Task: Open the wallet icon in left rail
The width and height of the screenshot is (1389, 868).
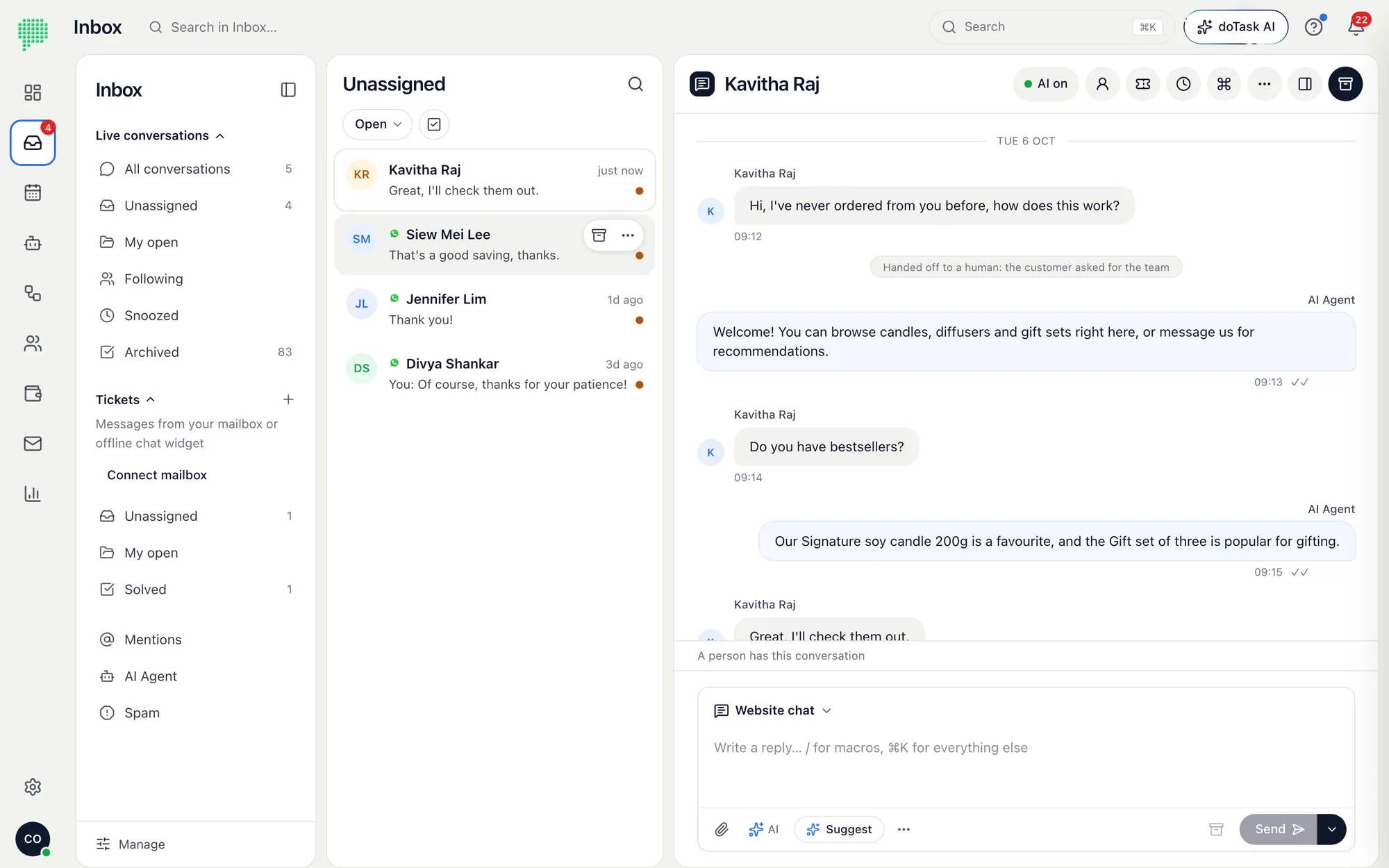Action: point(33,393)
